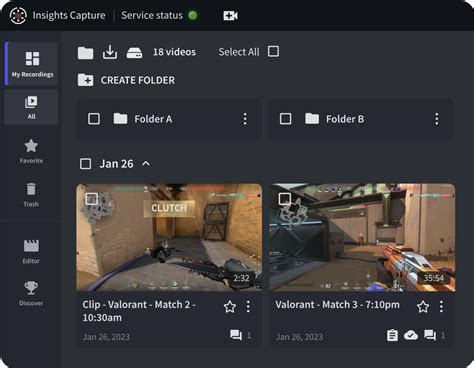
Task: Open comments on the Match 2 clip
Action: pos(236,335)
